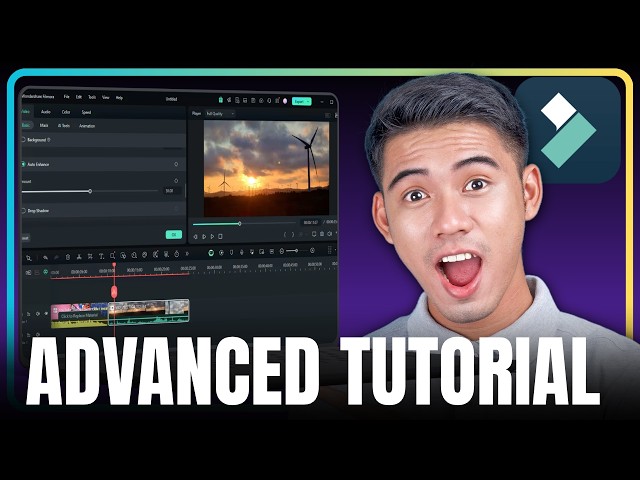Click the timeline zoom slider handle
The image size is (640, 480).
tap(296, 251)
